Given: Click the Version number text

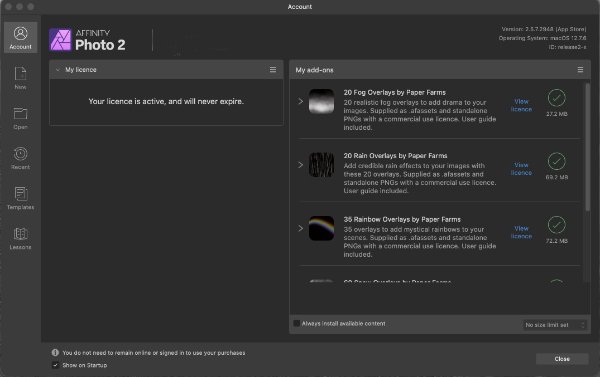Looking at the screenshot, I should 544,29.
